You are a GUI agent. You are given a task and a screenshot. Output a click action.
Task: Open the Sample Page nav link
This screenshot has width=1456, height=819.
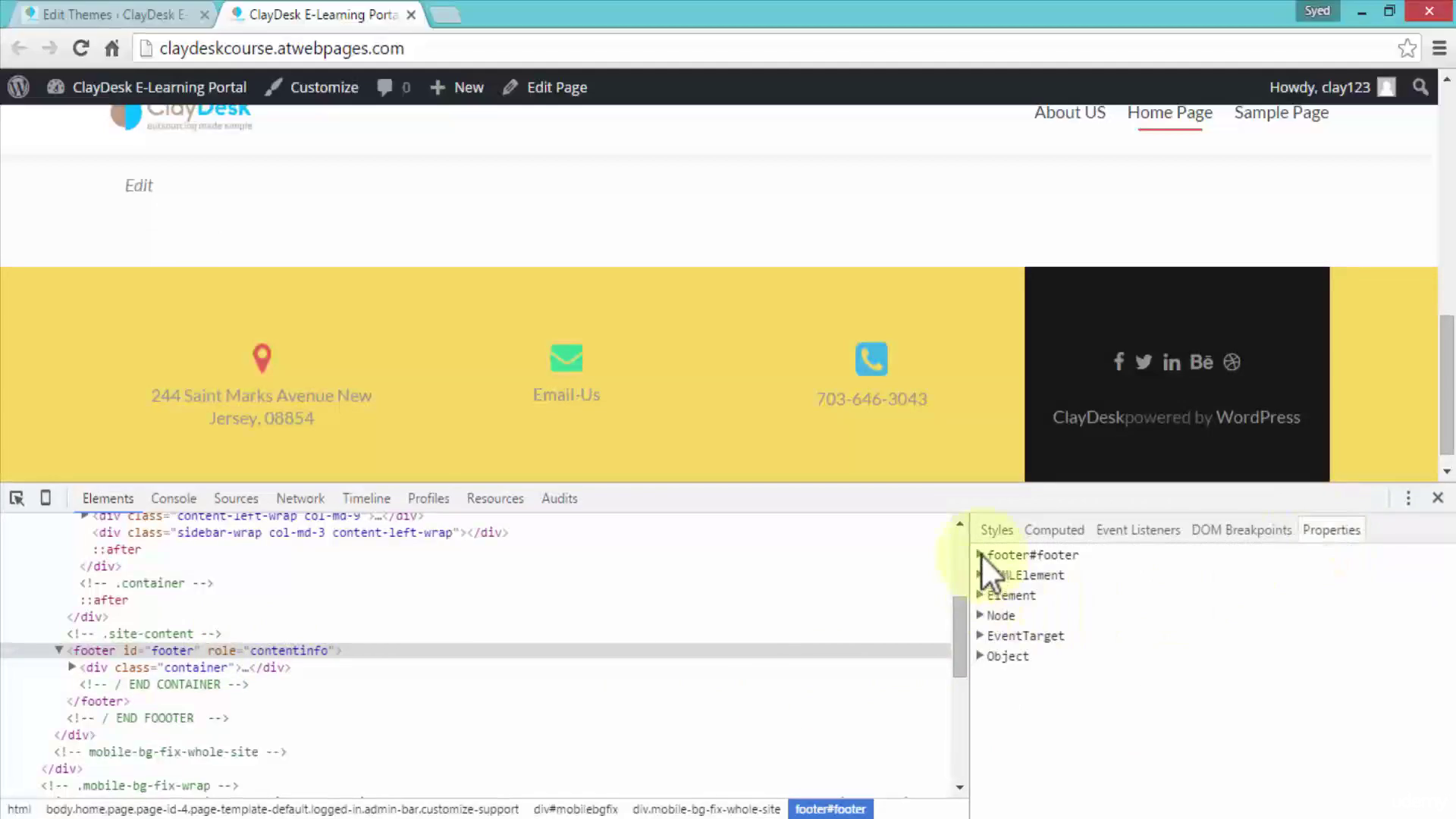(x=1282, y=112)
